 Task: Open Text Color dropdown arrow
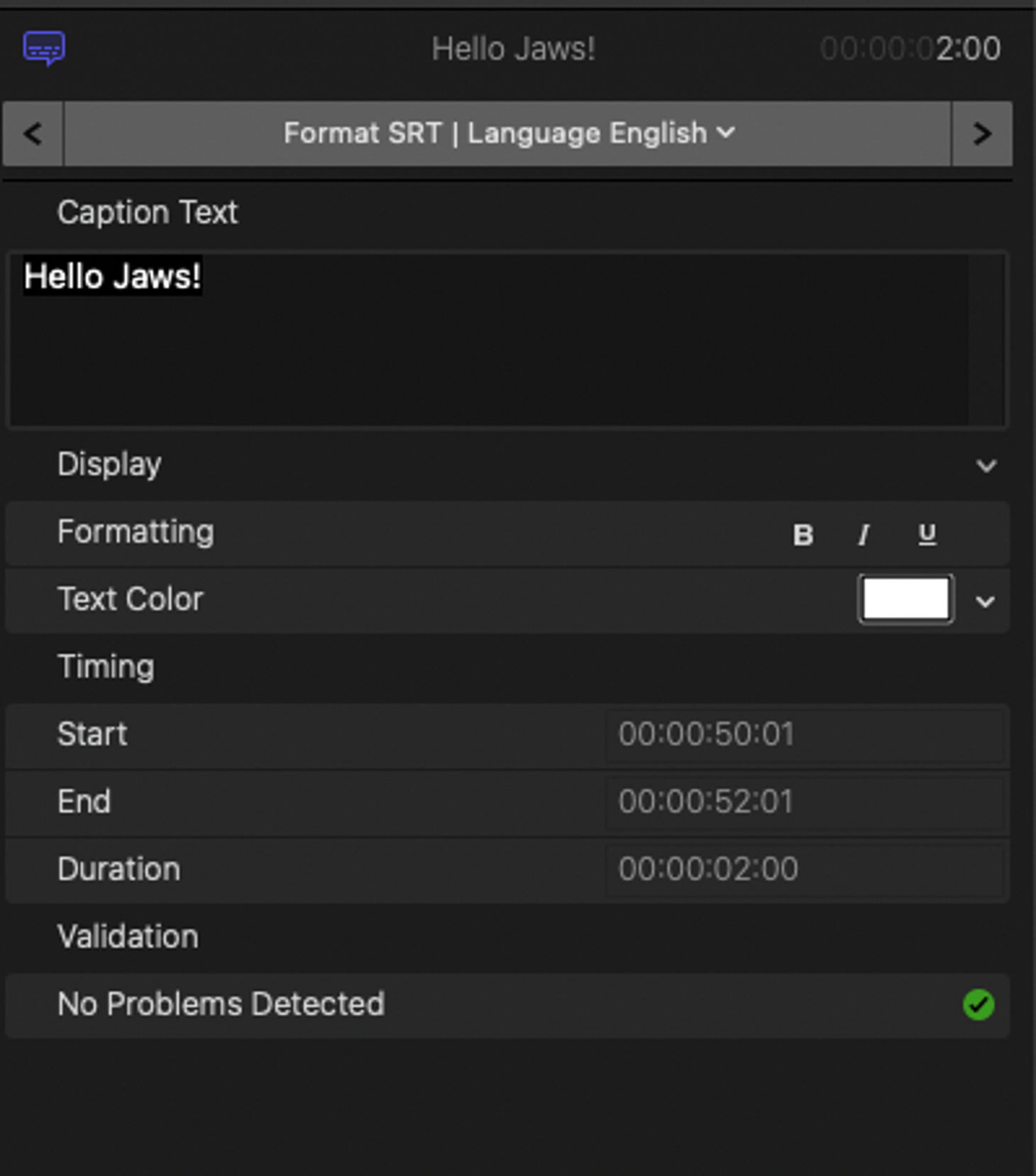pyautogui.click(x=985, y=601)
